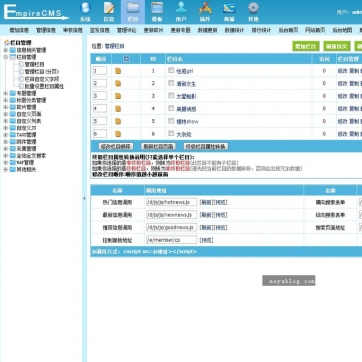
Task: Collapse the 栏目管理 tree node
Action: [x=5, y=57]
